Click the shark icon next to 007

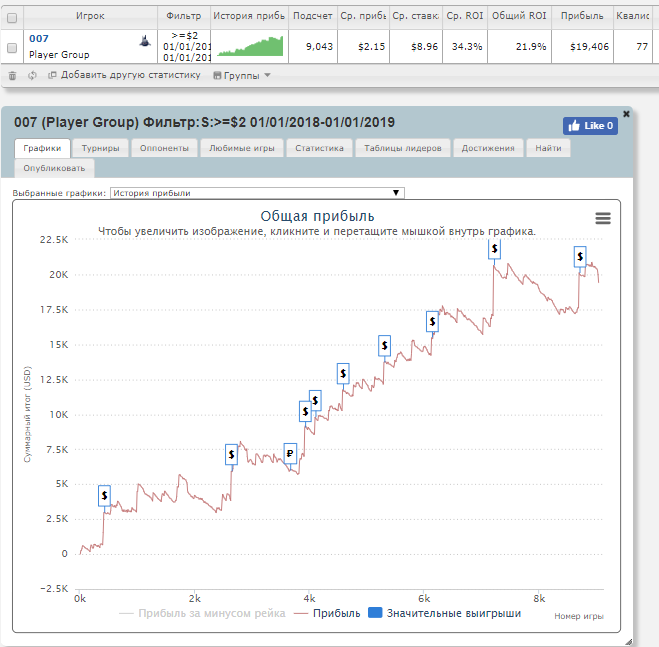coord(145,41)
